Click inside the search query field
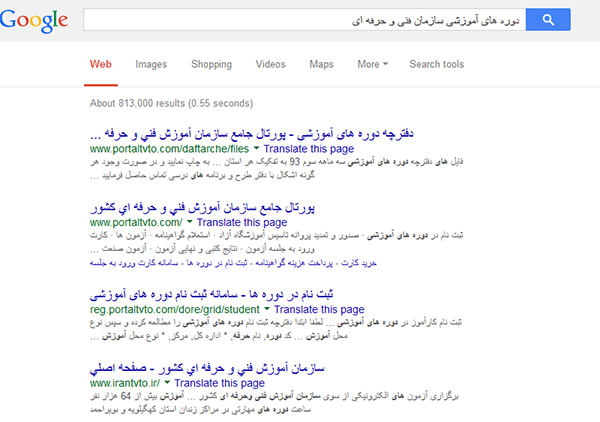The height and width of the screenshot is (422, 600). click(300, 19)
